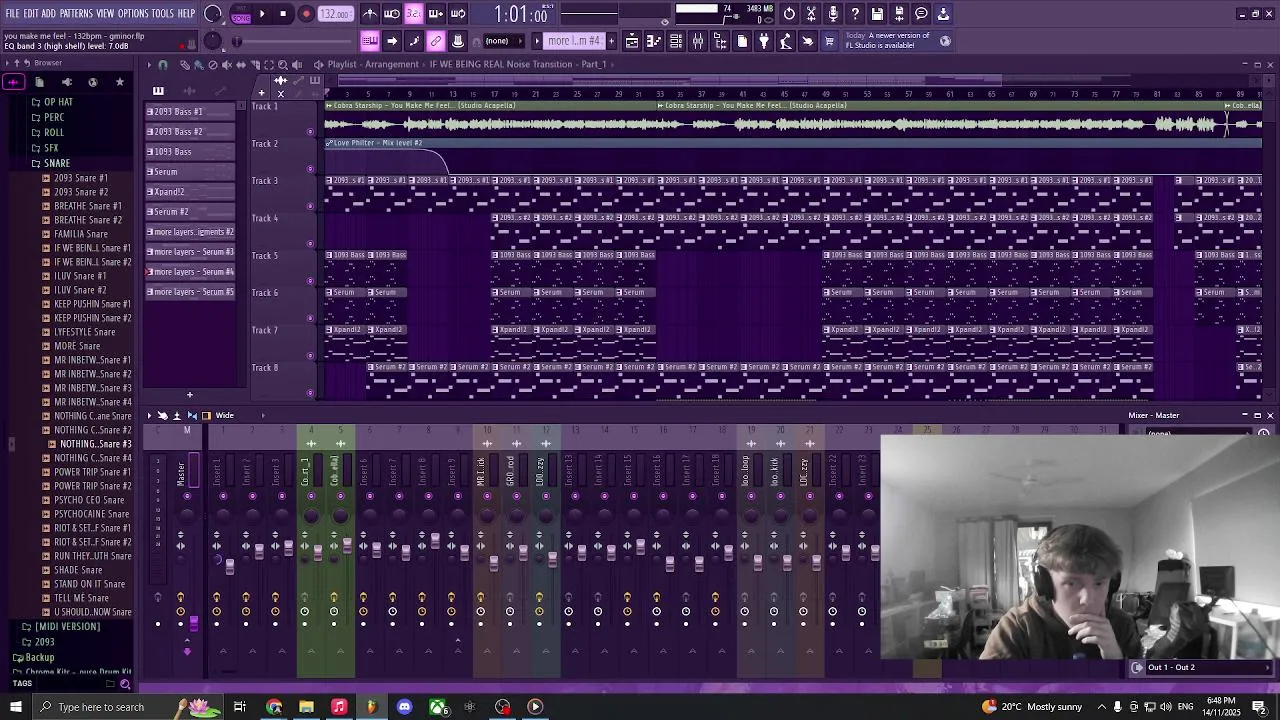The height and width of the screenshot is (720, 1280).
Task: Click the 132.000 tempo field
Action: (335, 14)
